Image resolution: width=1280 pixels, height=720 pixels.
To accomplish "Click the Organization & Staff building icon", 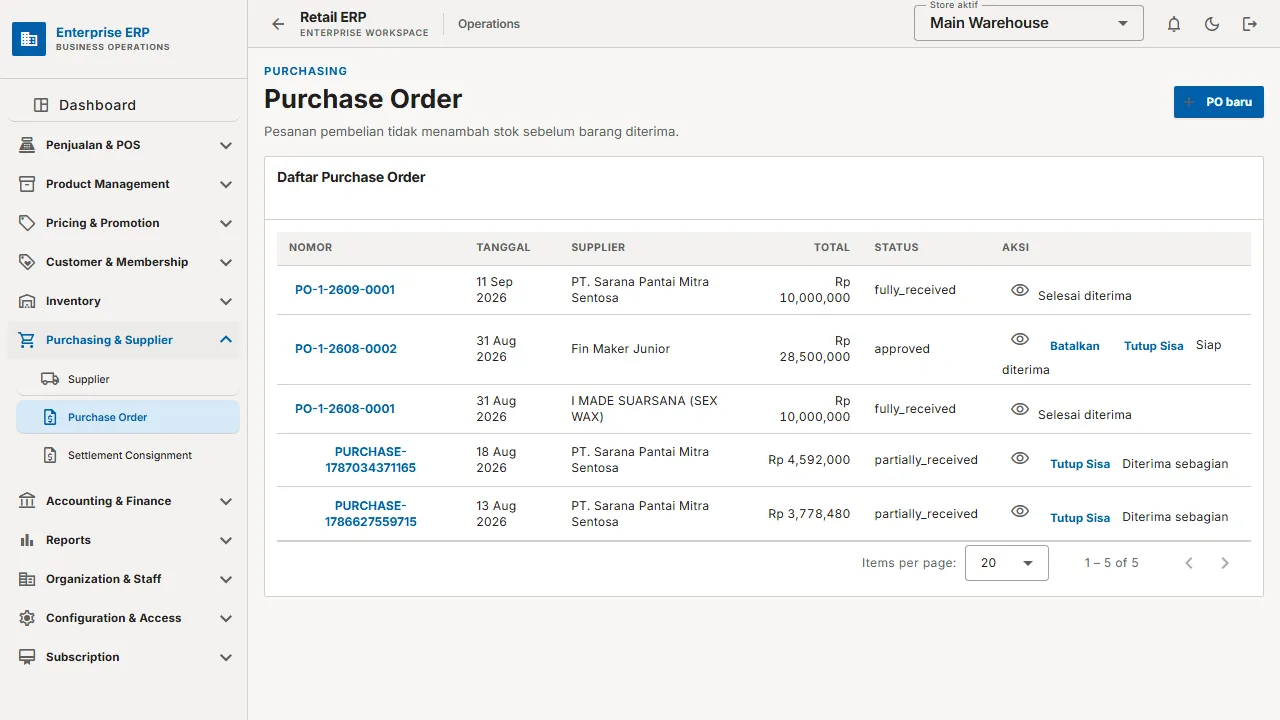I will coord(27,579).
